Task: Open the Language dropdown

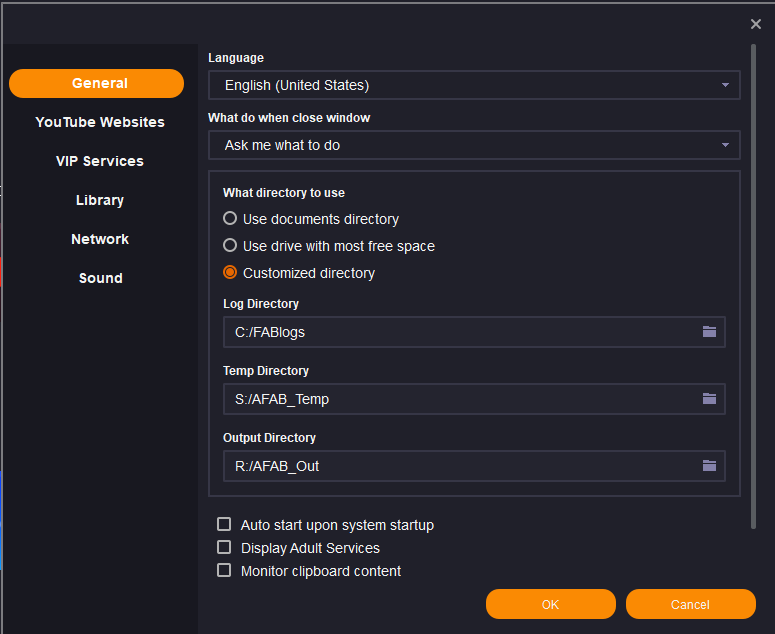Action: (x=474, y=85)
